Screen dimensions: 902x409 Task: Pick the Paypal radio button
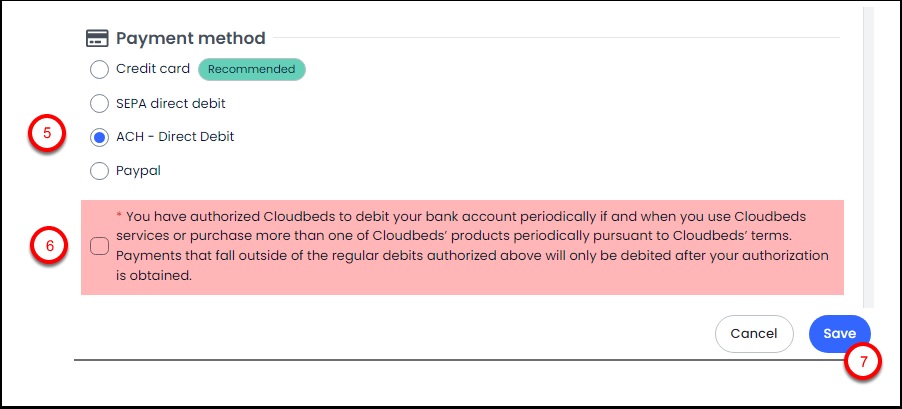coord(99,171)
